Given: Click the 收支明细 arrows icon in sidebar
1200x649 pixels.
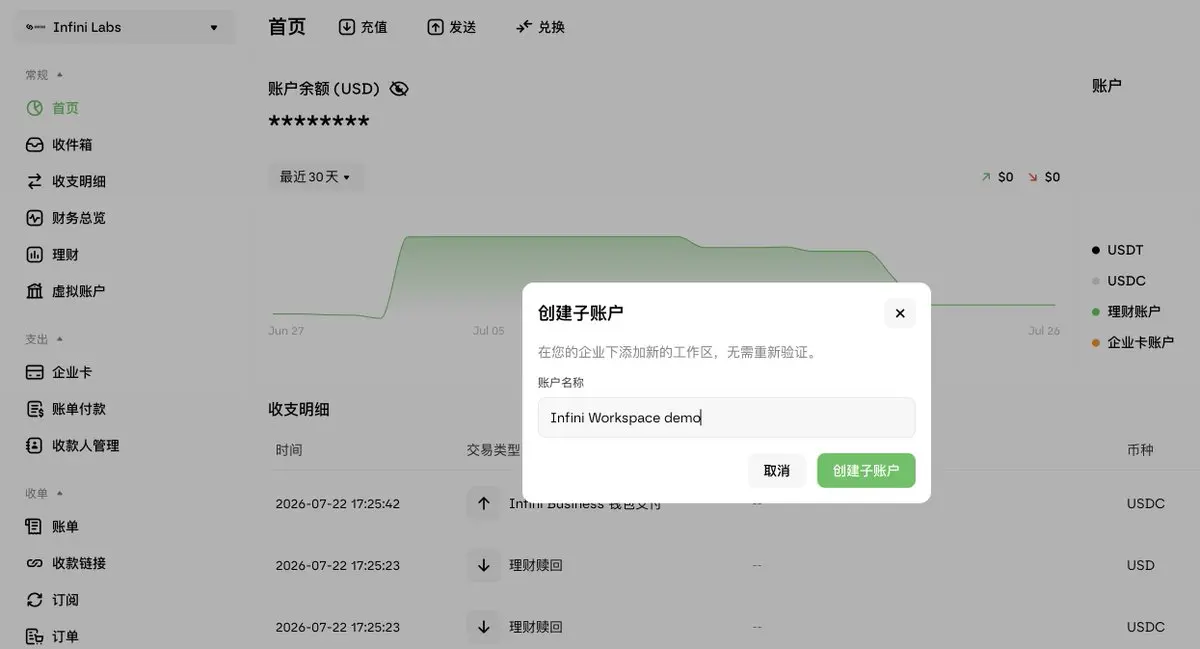Looking at the screenshot, I should click(35, 181).
